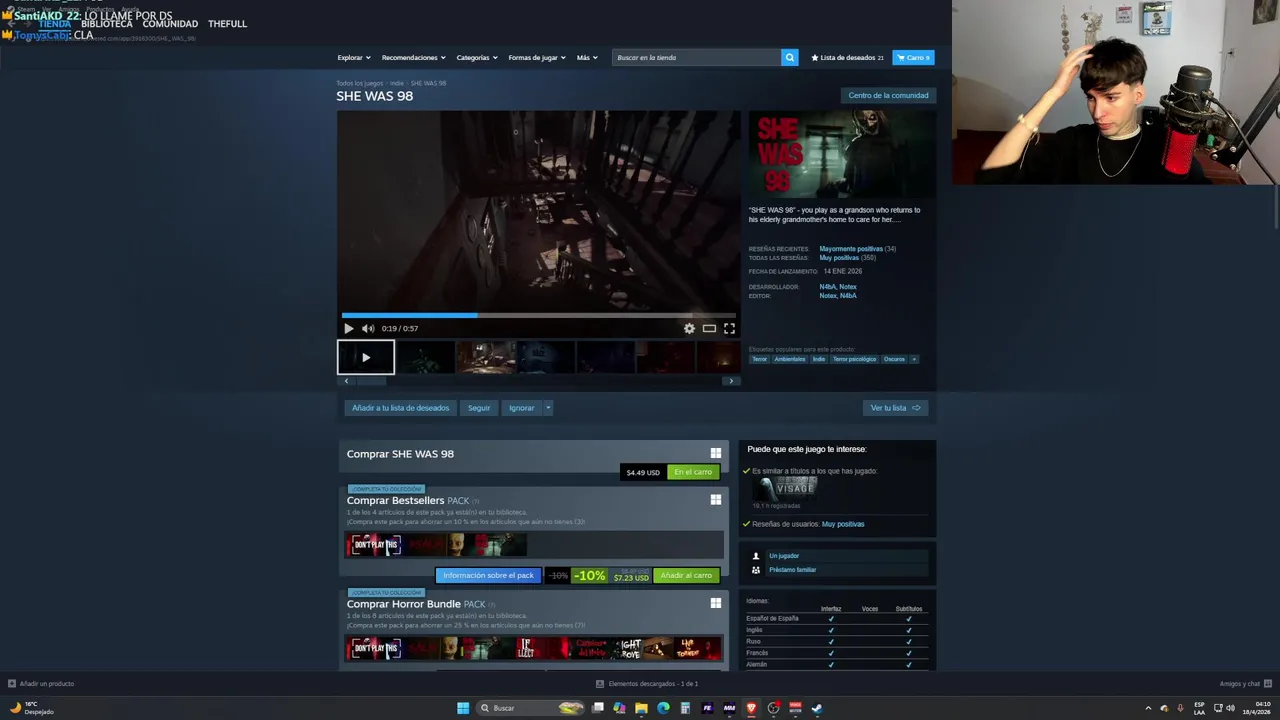1280x720 pixels.
Task: Toggle theater mode on the video player
Action: [x=709, y=328]
